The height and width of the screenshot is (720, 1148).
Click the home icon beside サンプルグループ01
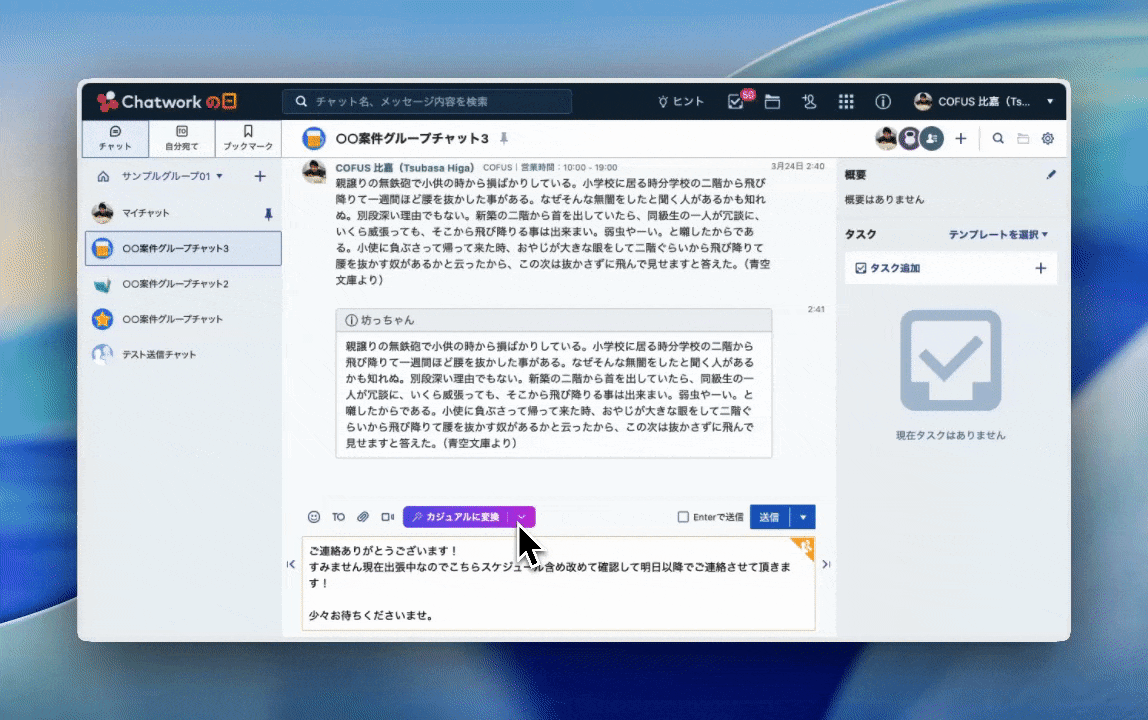103,176
